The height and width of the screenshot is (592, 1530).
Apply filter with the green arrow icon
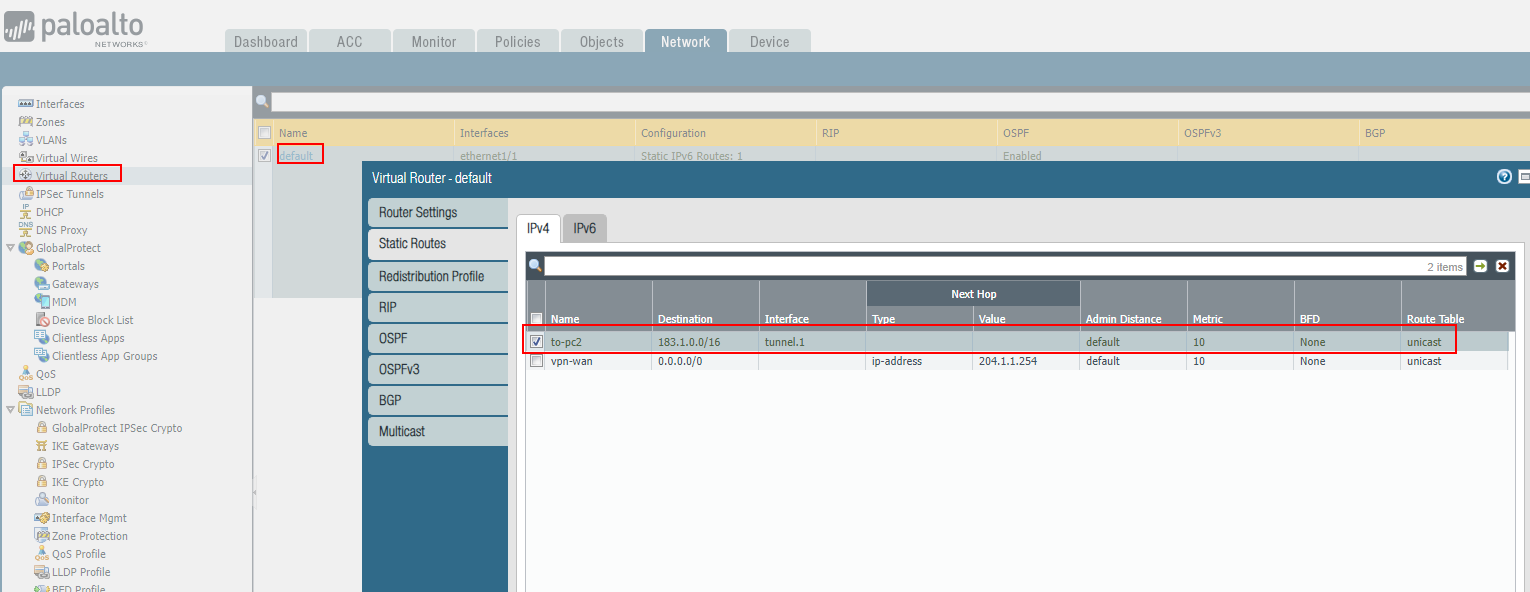click(x=1481, y=266)
